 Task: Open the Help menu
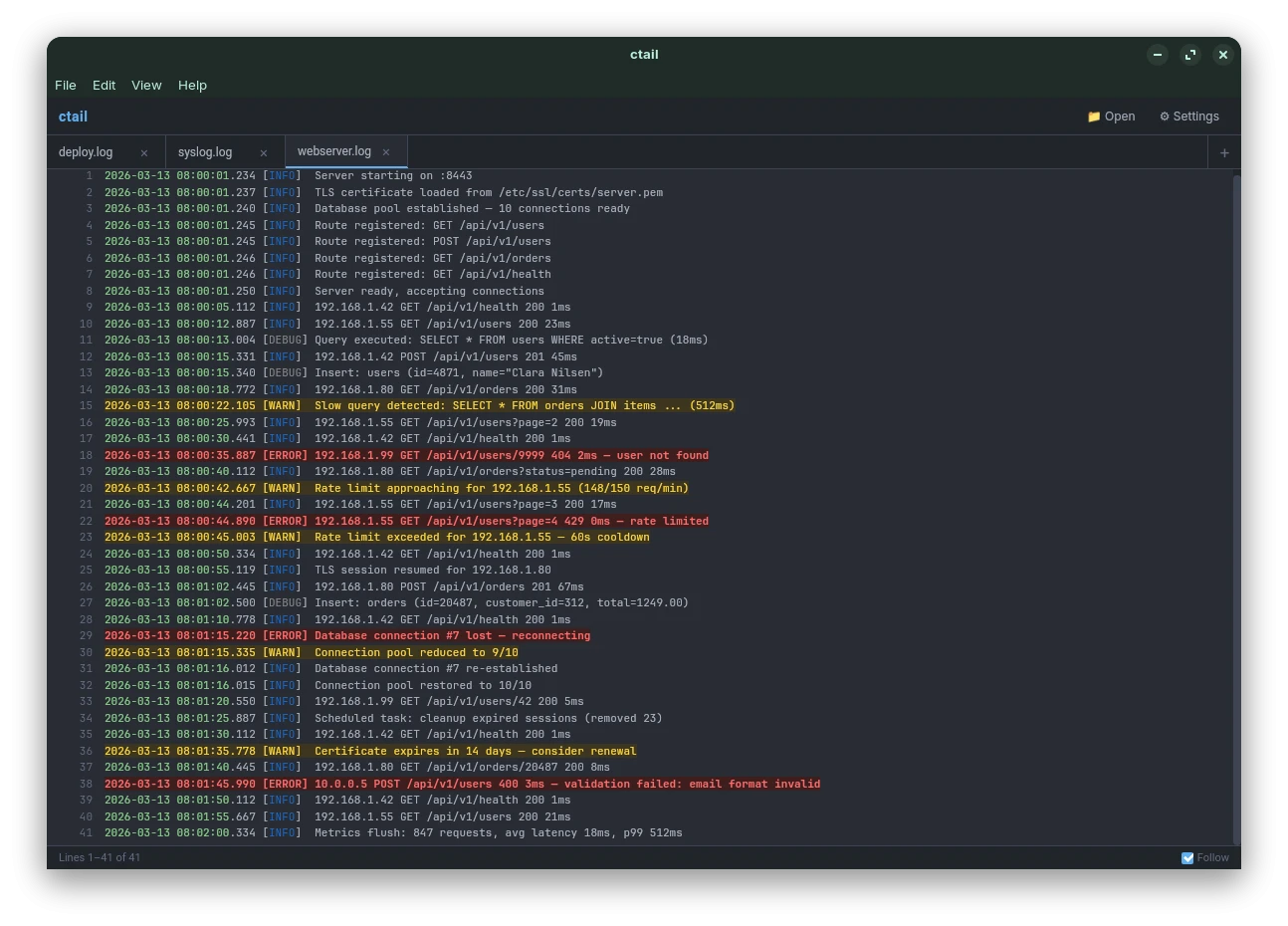click(192, 86)
